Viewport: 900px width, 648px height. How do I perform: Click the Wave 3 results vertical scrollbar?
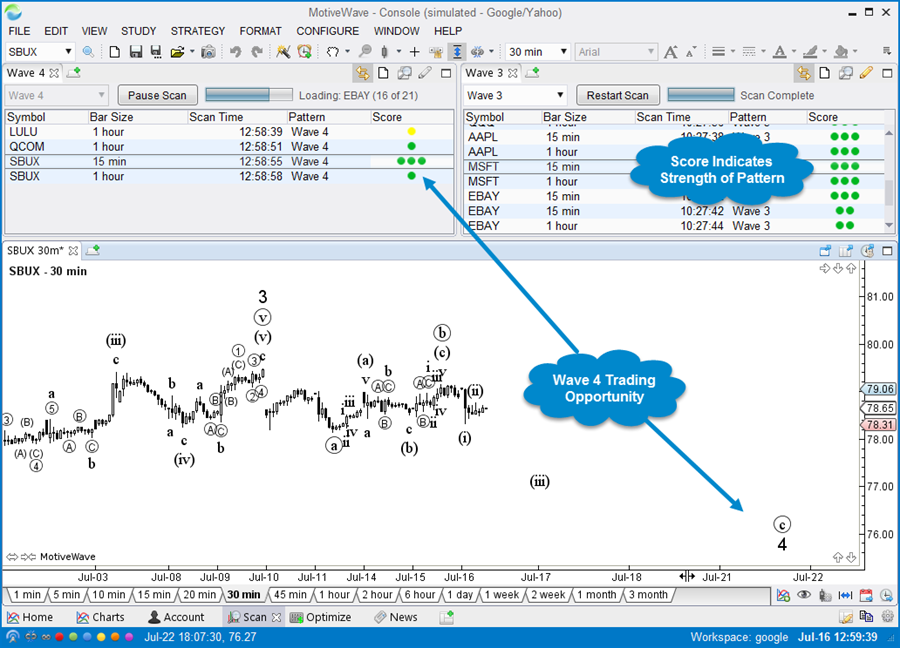[x=889, y=178]
